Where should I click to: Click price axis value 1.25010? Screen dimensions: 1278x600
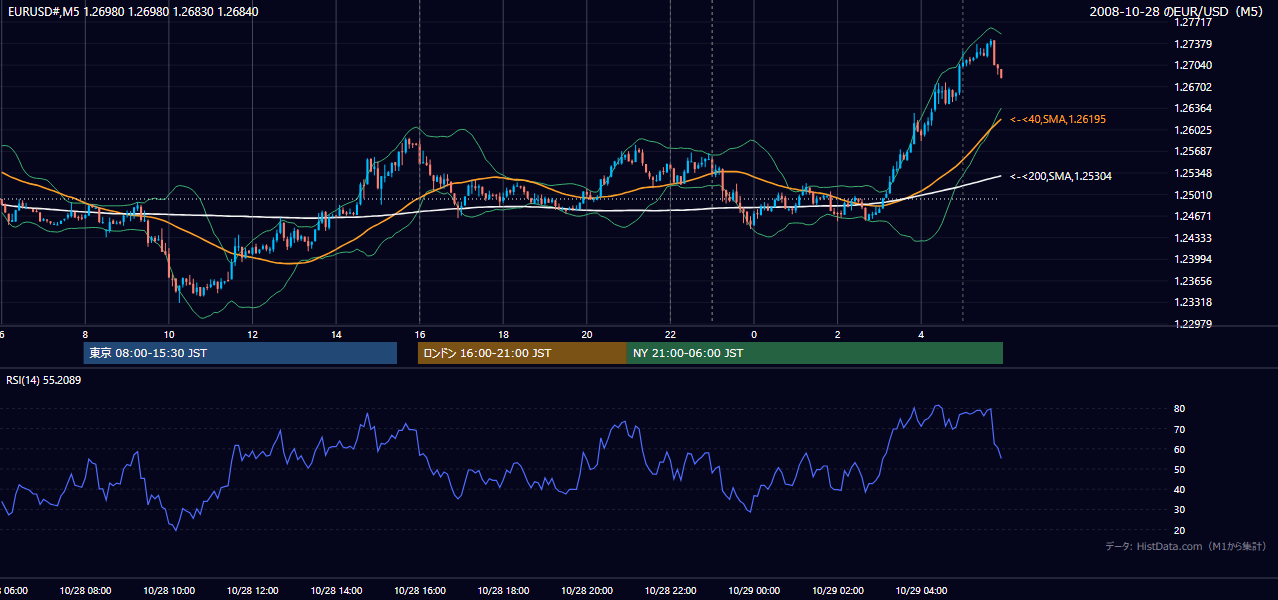[x=1192, y=195]
